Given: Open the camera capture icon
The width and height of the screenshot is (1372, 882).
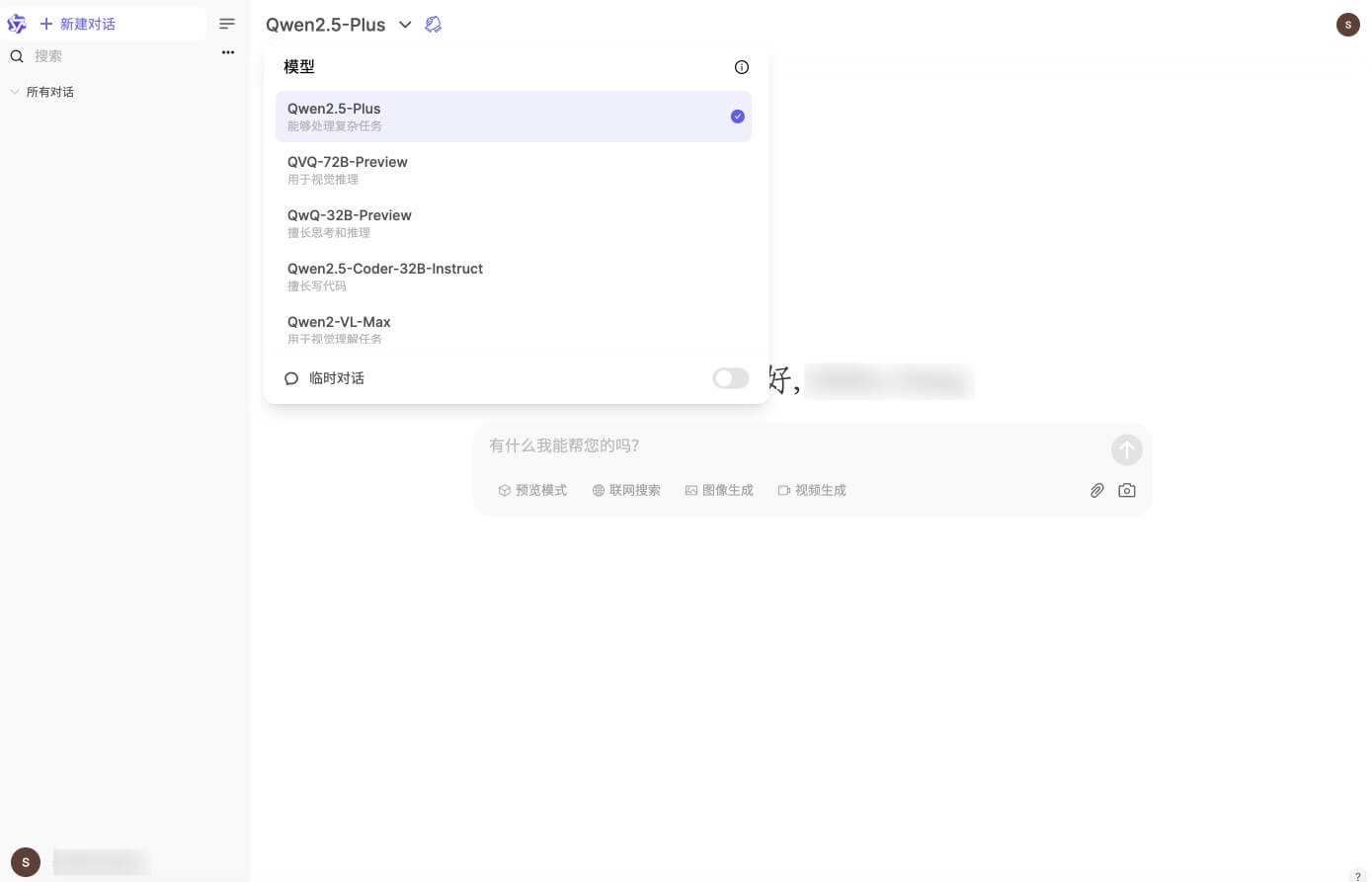Looking at the screenshot, I should click(x=1127, y=490).
